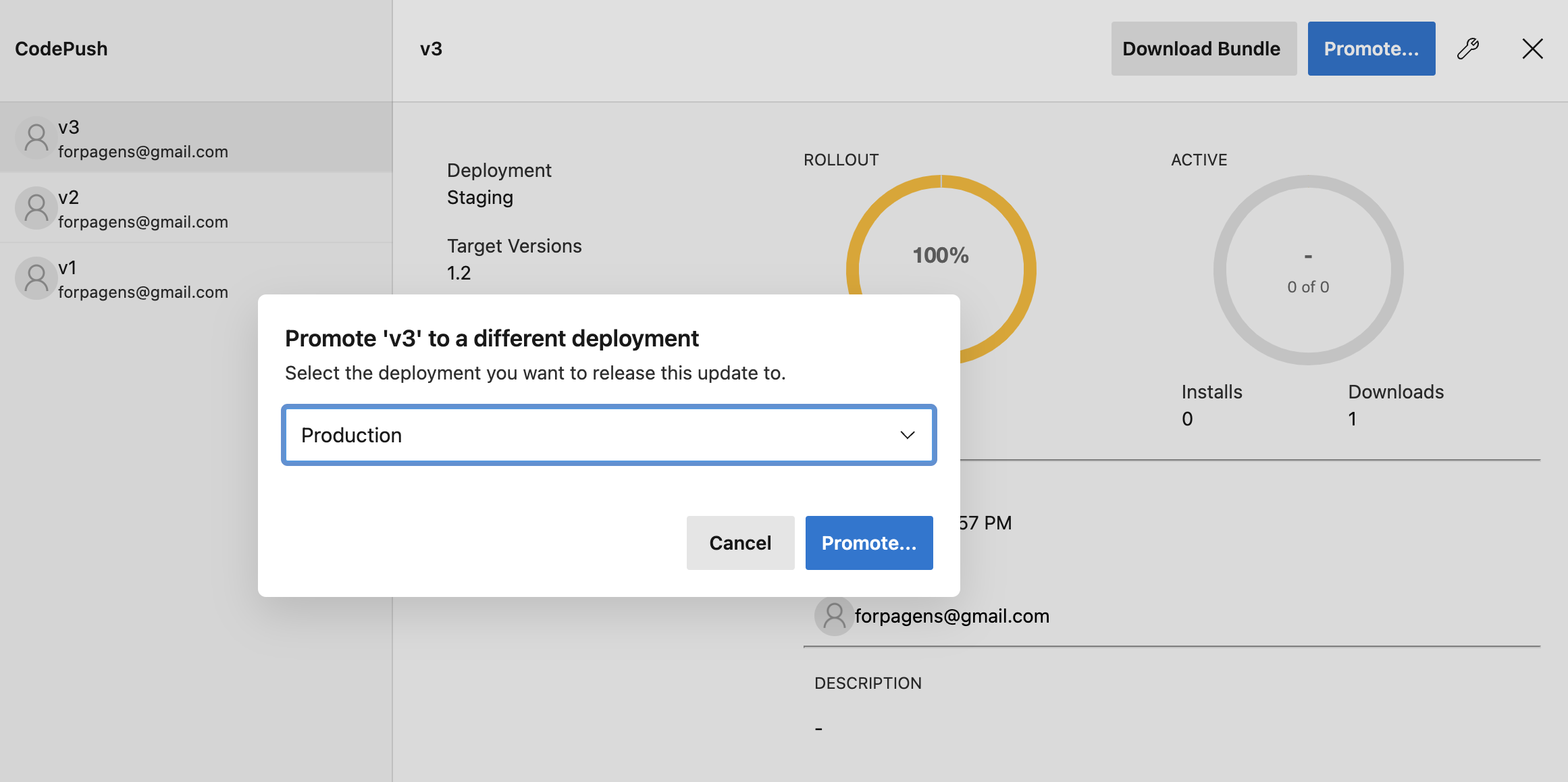The image size is (1568, 782).
Task: Cancel the promote dialog
Action: pos(740,543)
